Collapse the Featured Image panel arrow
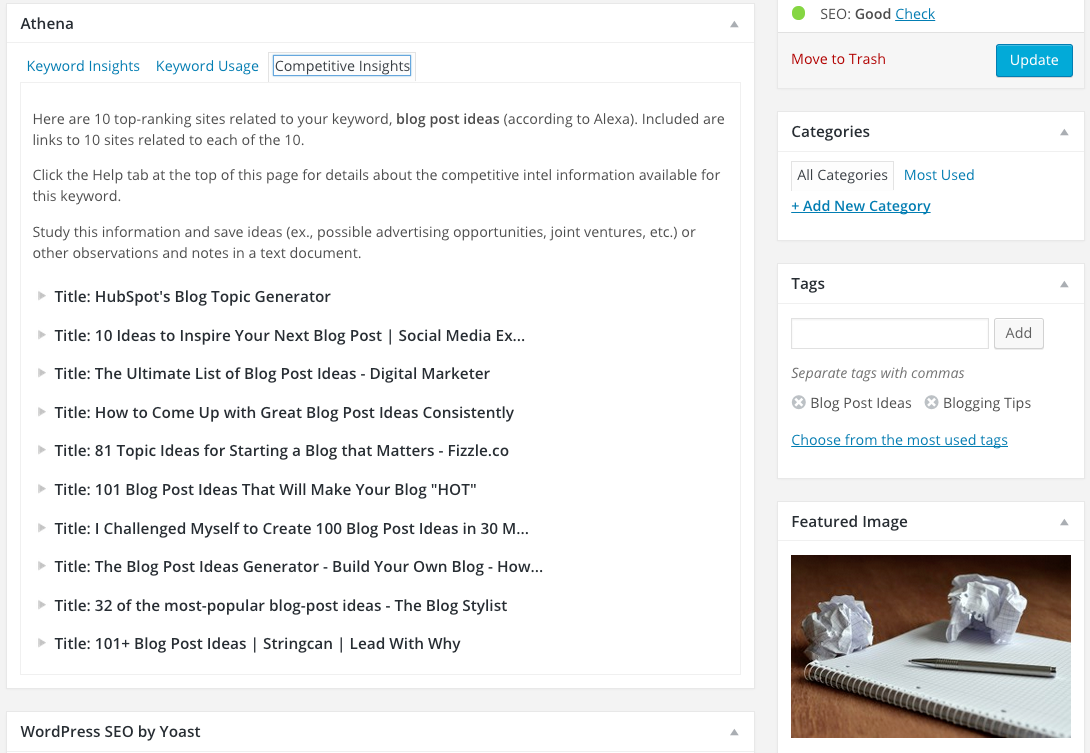 coord(1064,522)
